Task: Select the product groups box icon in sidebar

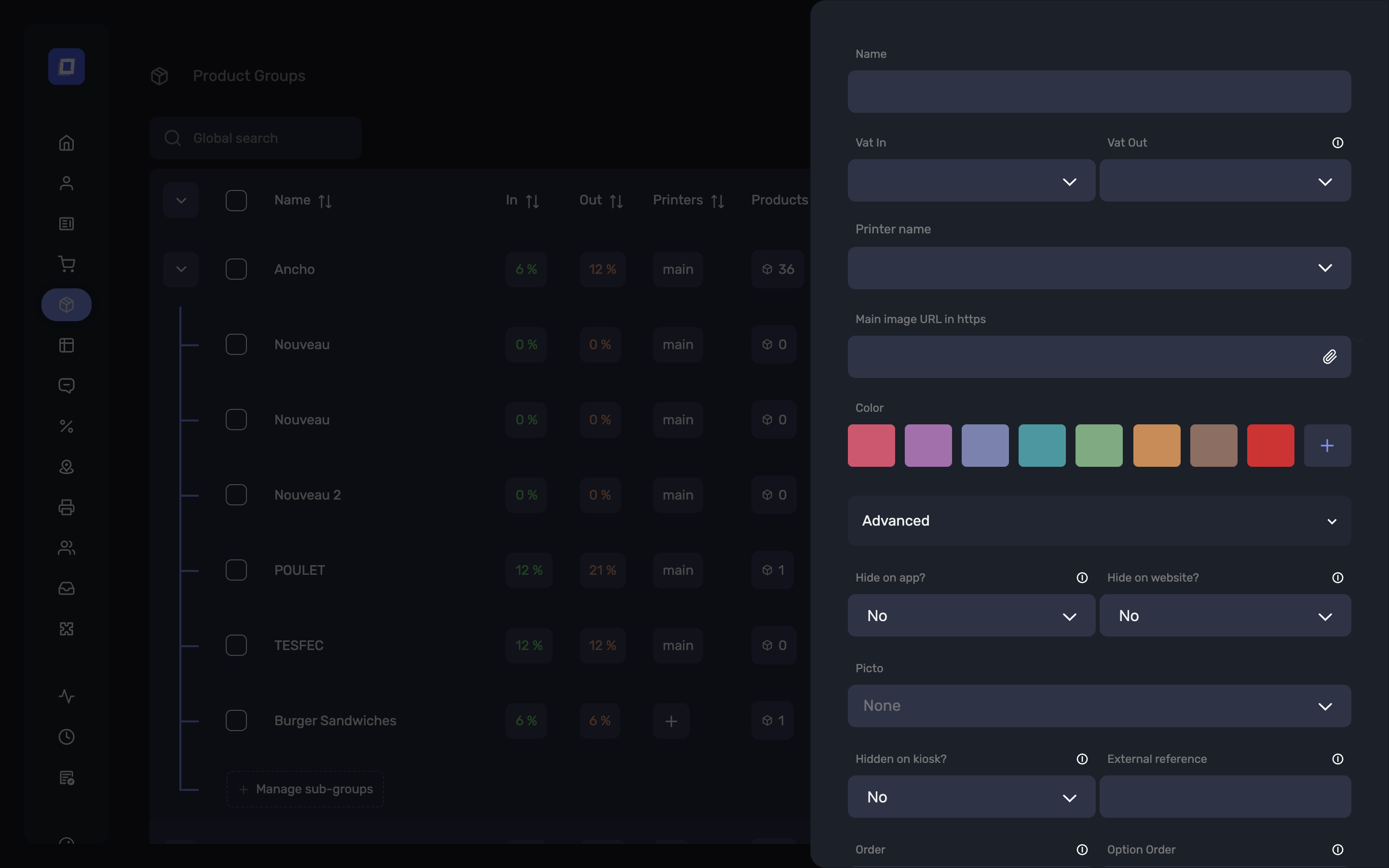Action: pyautogui.click(x=67, y=305)
